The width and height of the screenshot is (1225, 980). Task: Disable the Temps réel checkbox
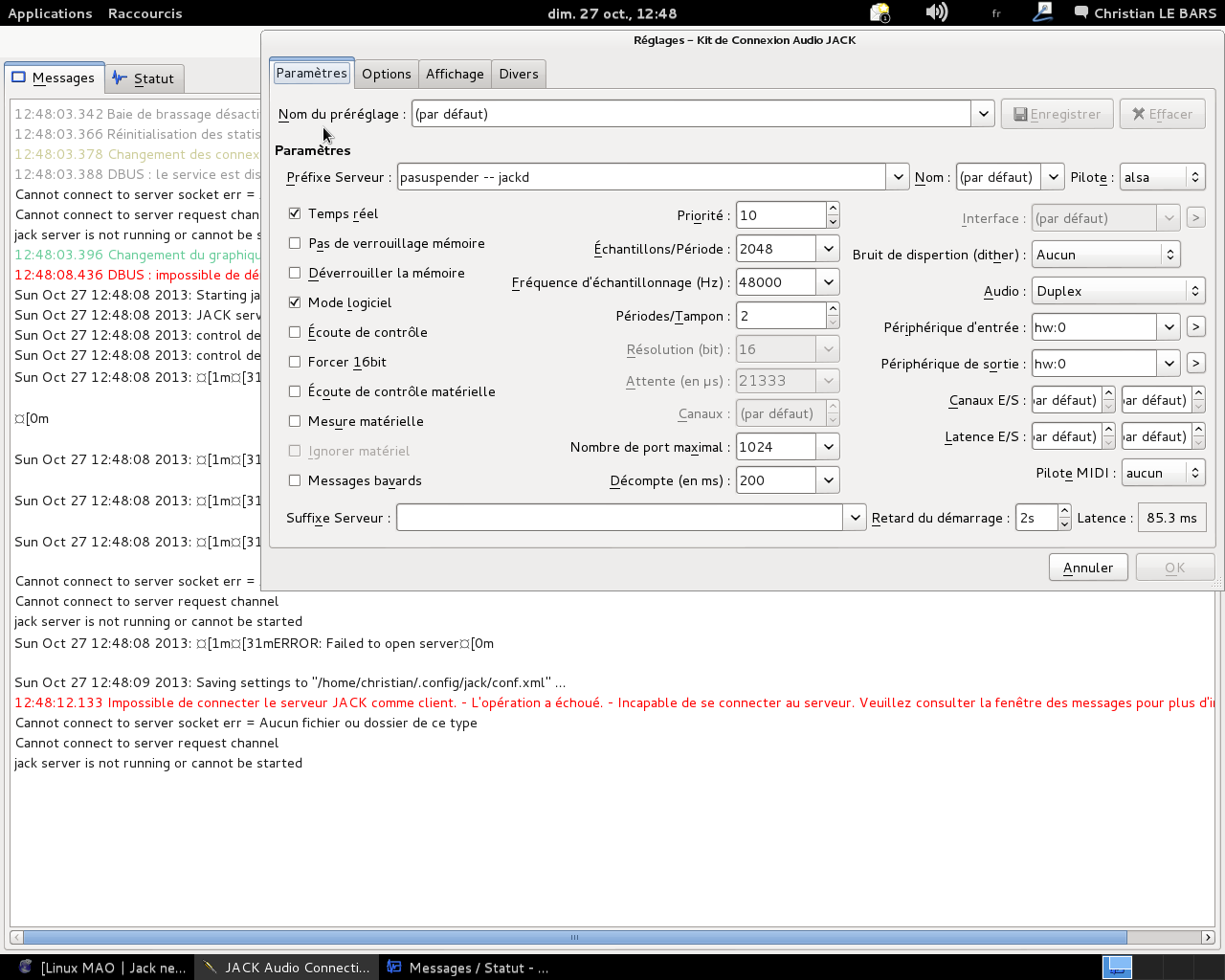[295, 213]
